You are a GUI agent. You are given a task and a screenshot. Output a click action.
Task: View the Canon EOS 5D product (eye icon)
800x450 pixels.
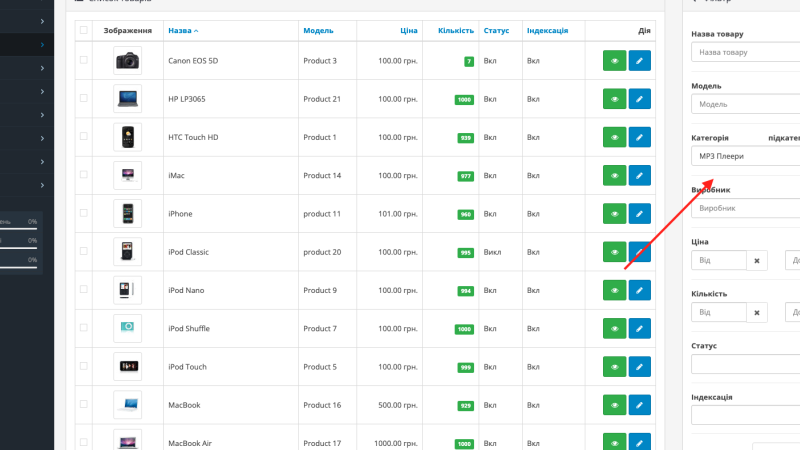614,61
